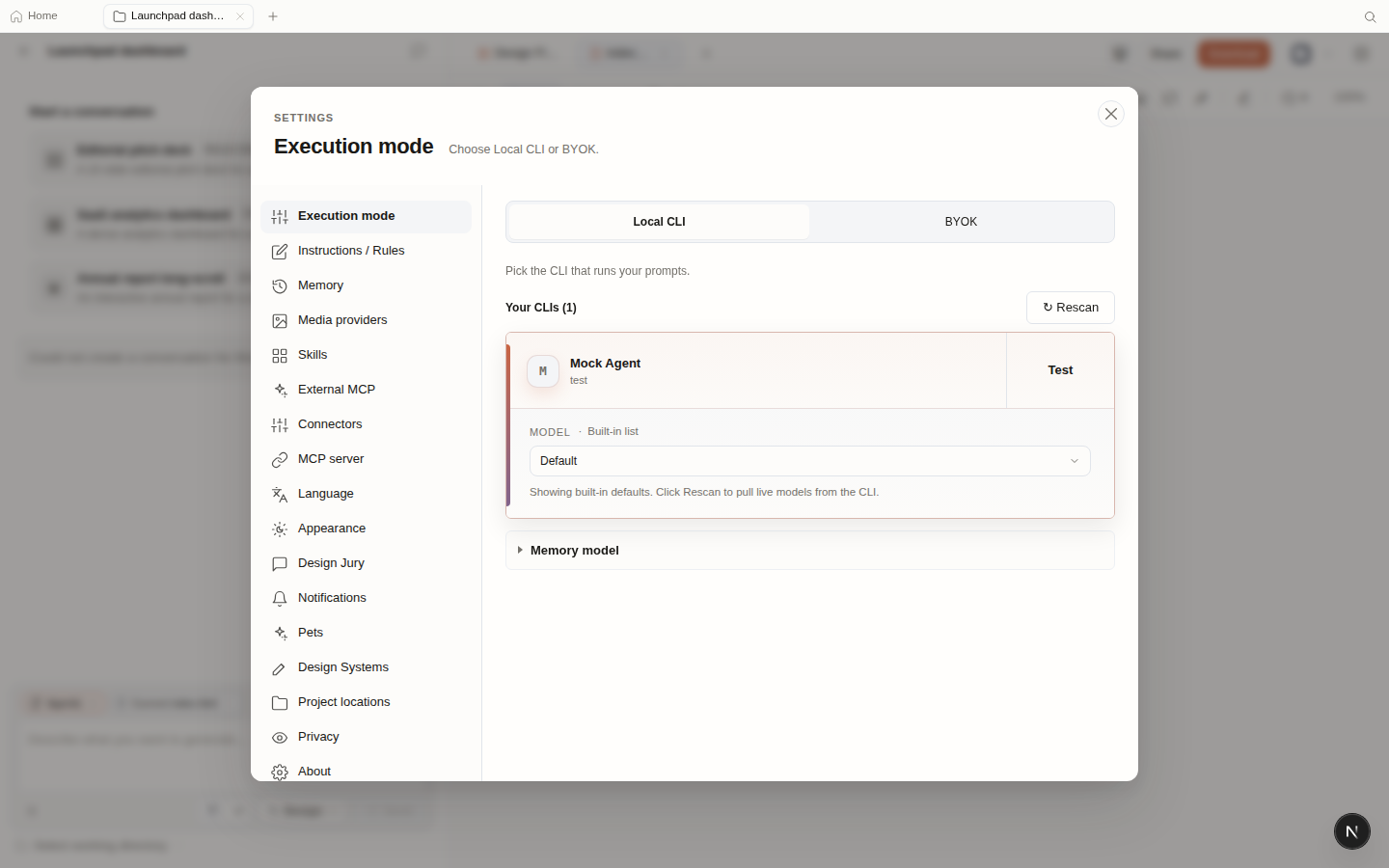Click the Pets sparkle icon
Image resolution: width=1389 pixels, height=868 pixels.
(x=280, y=634)
